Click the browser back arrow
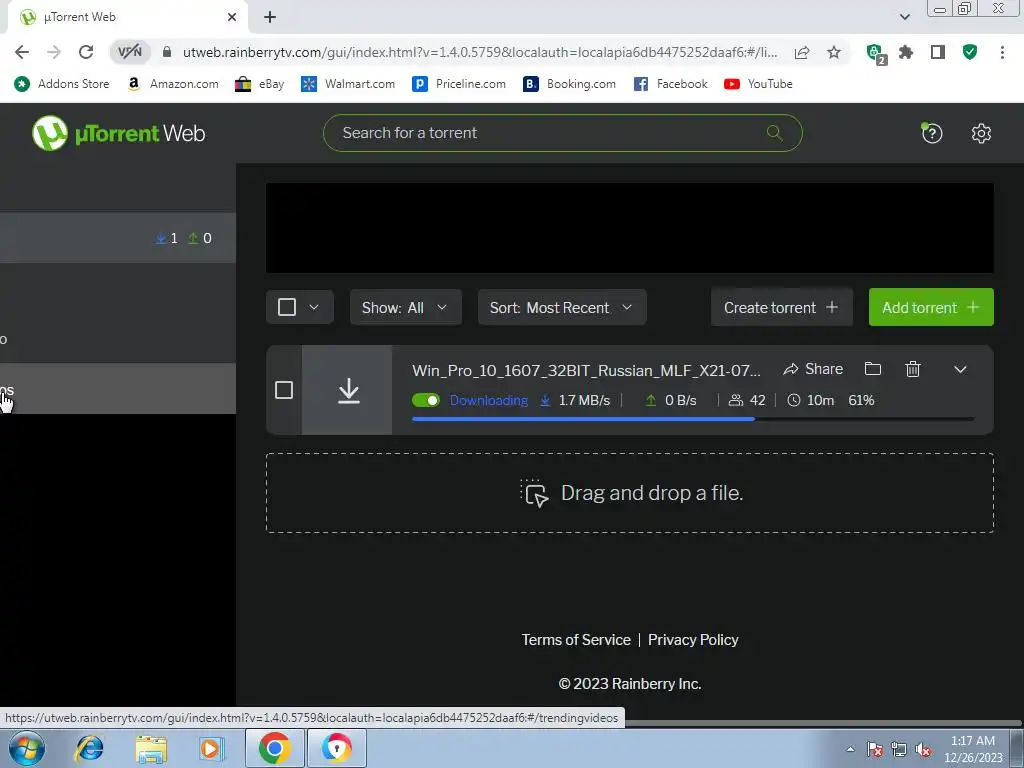Screen dimensions: 1024x768 click(22, 52)
